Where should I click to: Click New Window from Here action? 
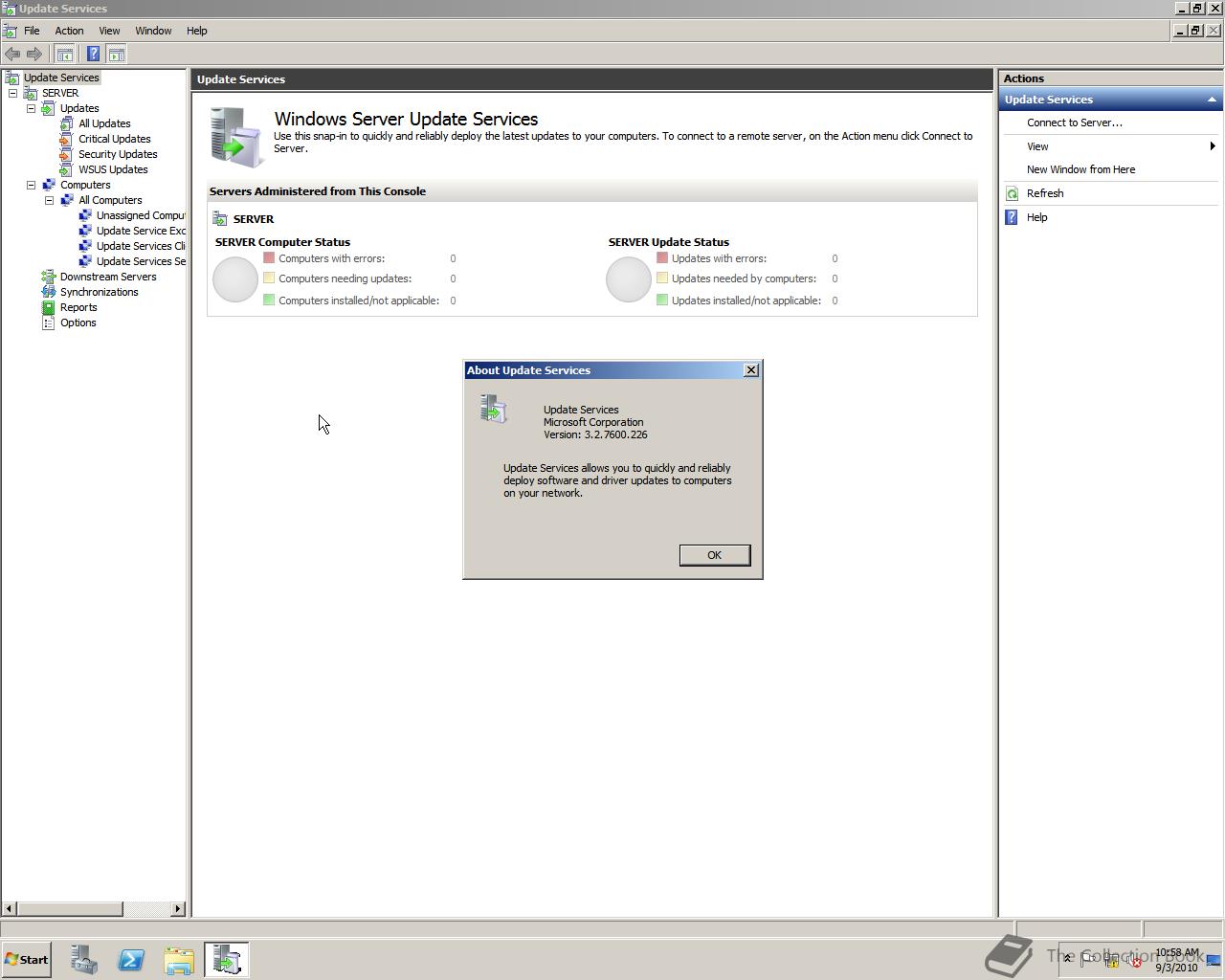[1080, 169]
